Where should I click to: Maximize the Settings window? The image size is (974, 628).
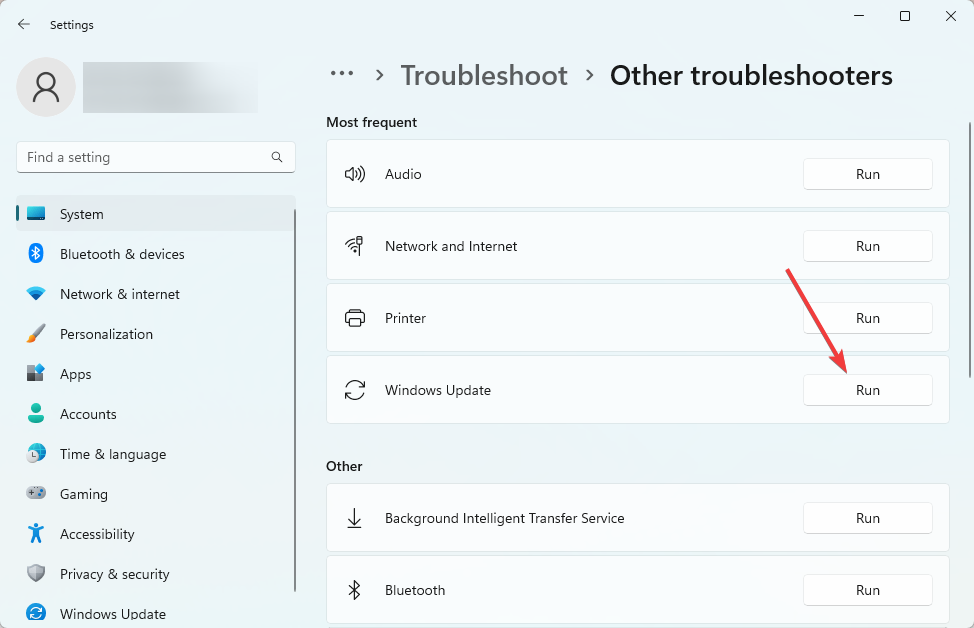[x=905, y=16]
